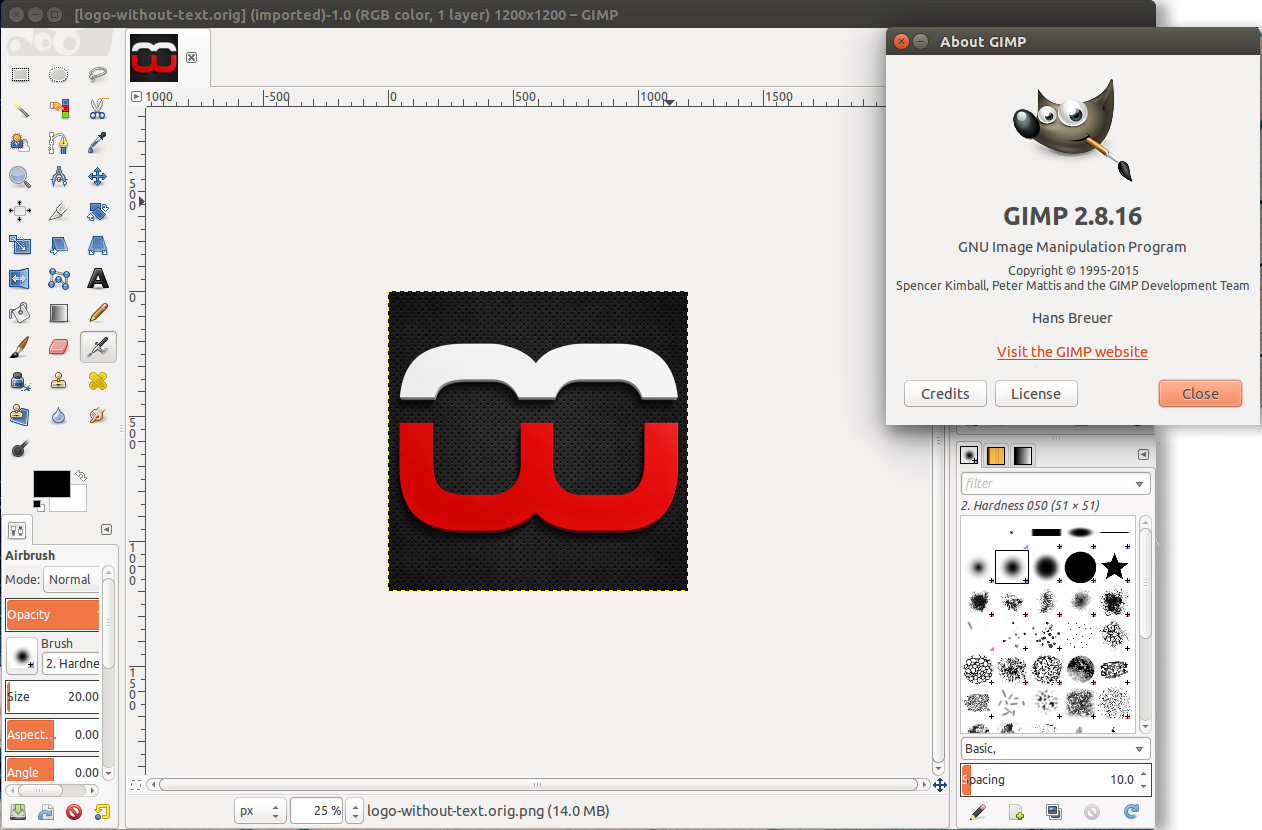Open the License dialog
Screen dimensions: 1262x830
click(1036, 393)
